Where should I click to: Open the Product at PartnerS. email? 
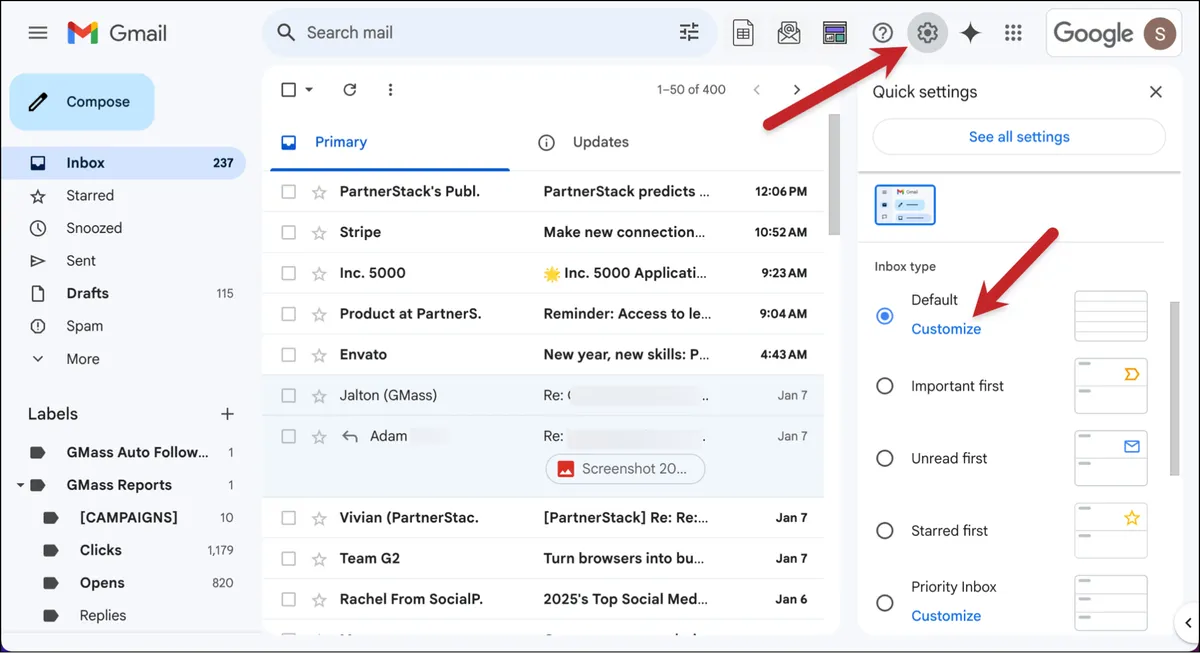tap(543, 314)
